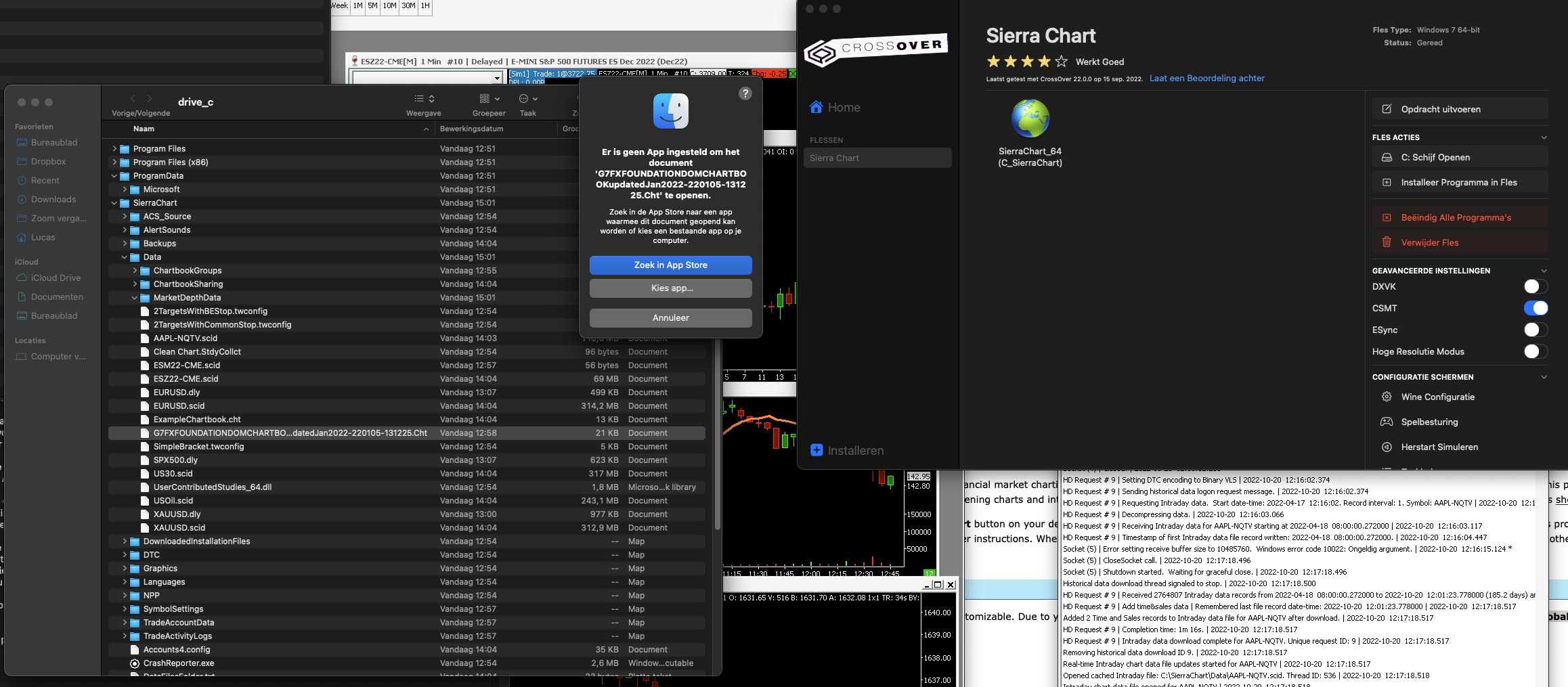Open the Weergave view options in Finder
Image resolution: width=1568 pixels, height=687 pixels.
click(x=424, y=99)
